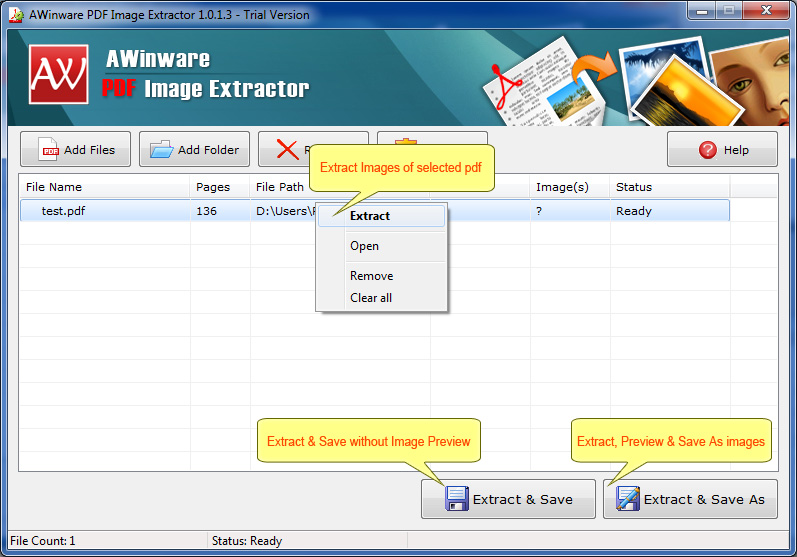The height and width of the screenshot is (557, 797).
Task: Click the Pages column header
Action: 220,187
